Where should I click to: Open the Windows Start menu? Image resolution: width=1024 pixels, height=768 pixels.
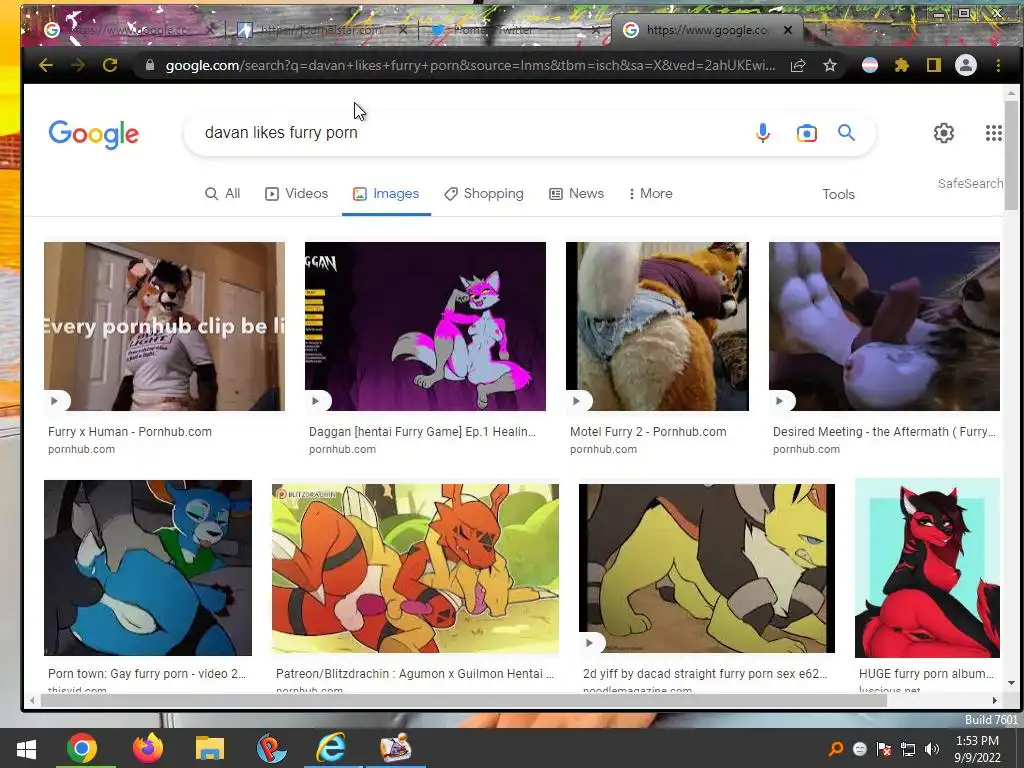click(x=25, y=748)
